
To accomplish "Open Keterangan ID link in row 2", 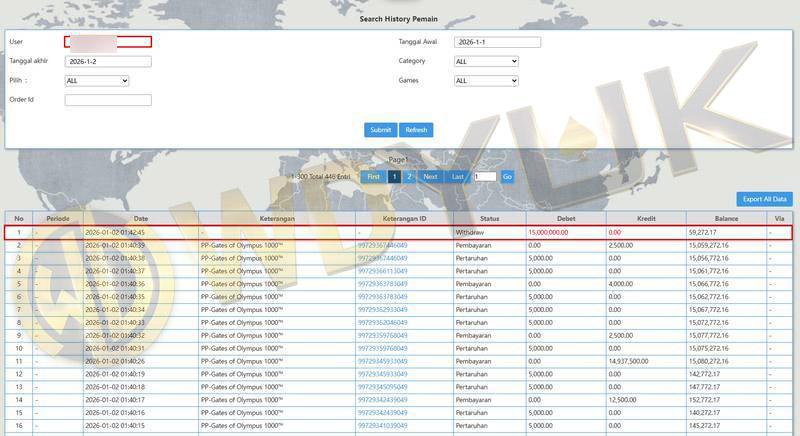I will 382,245.
